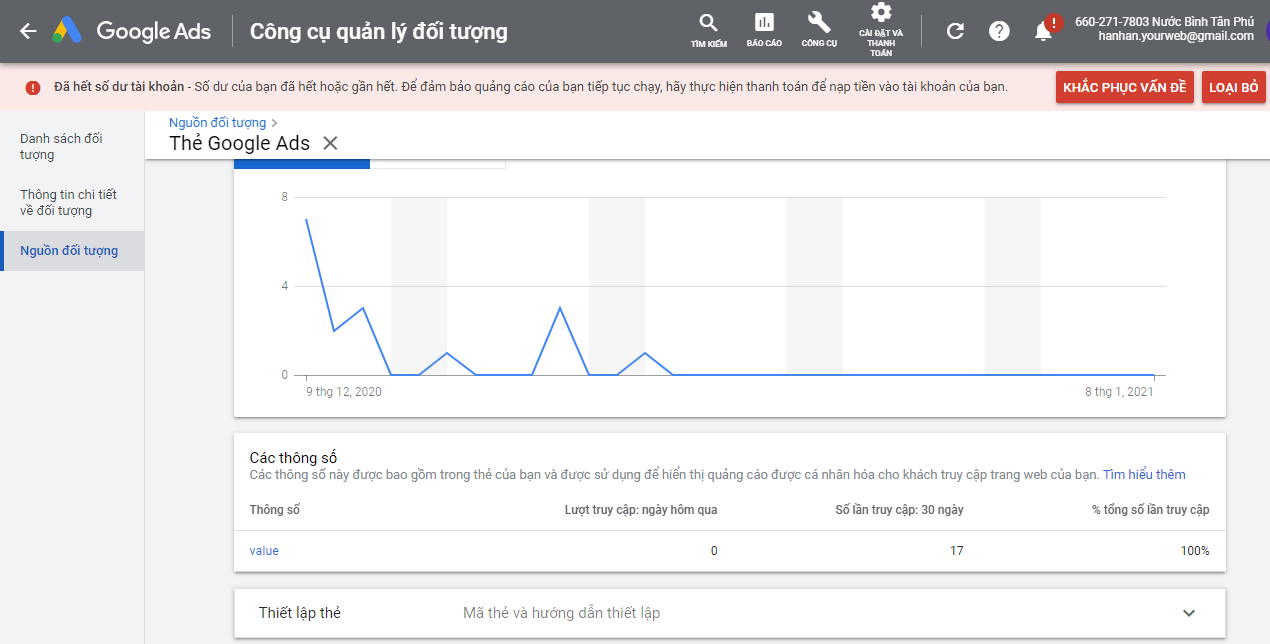Viewport: 1270px width, 644px height.
Task: Open the help question mark icon
Action: point(999,31)
